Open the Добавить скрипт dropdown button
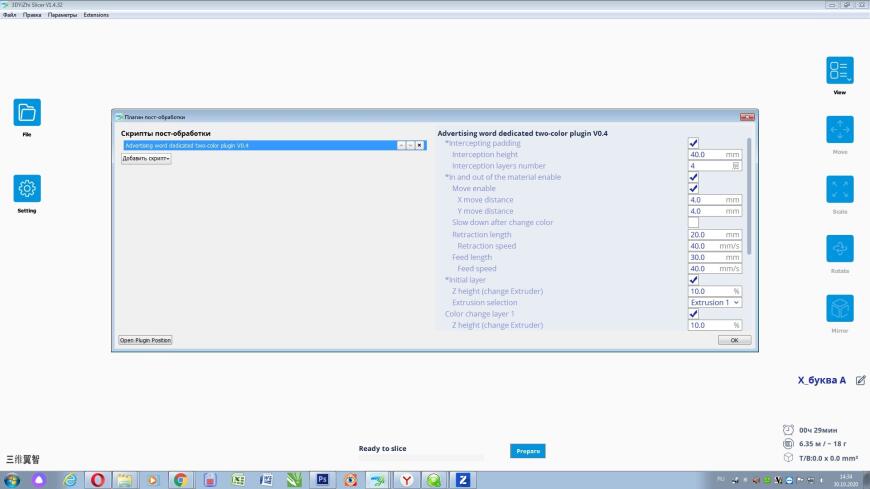 [x=146, y=158]
